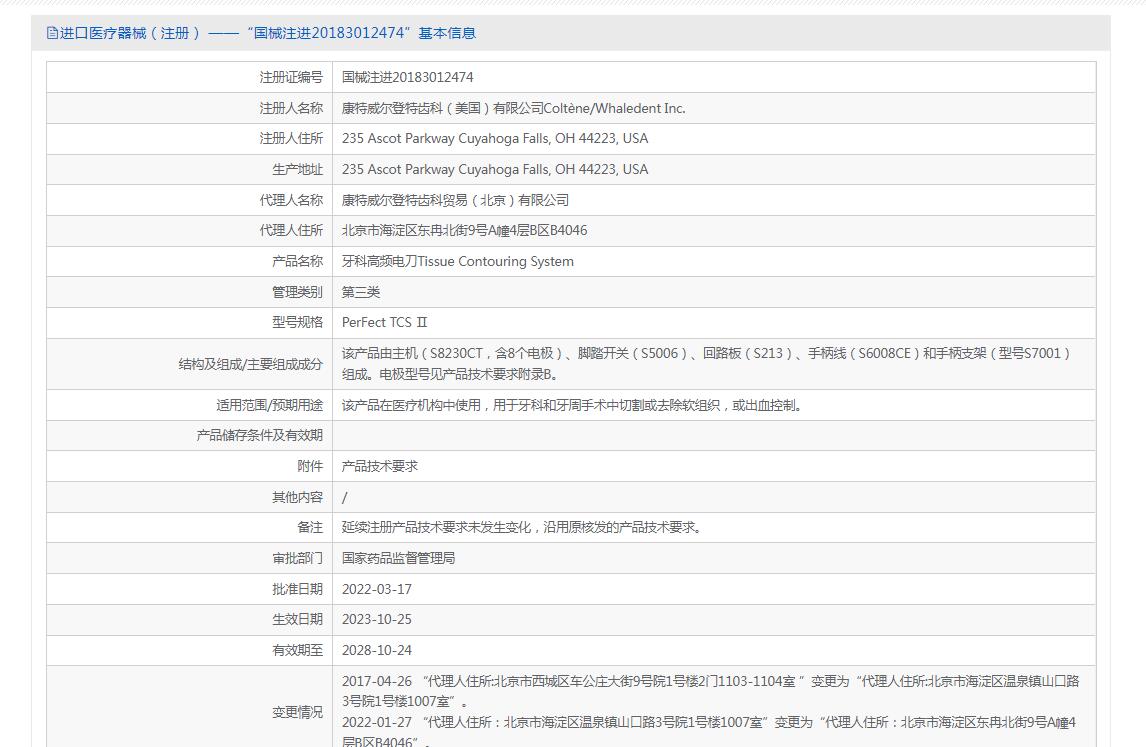The height and width of the screenshot is (747, 1146).
Task: Select remark text 延续注册产品技术要求未发生变化
Action: (523, 527)
